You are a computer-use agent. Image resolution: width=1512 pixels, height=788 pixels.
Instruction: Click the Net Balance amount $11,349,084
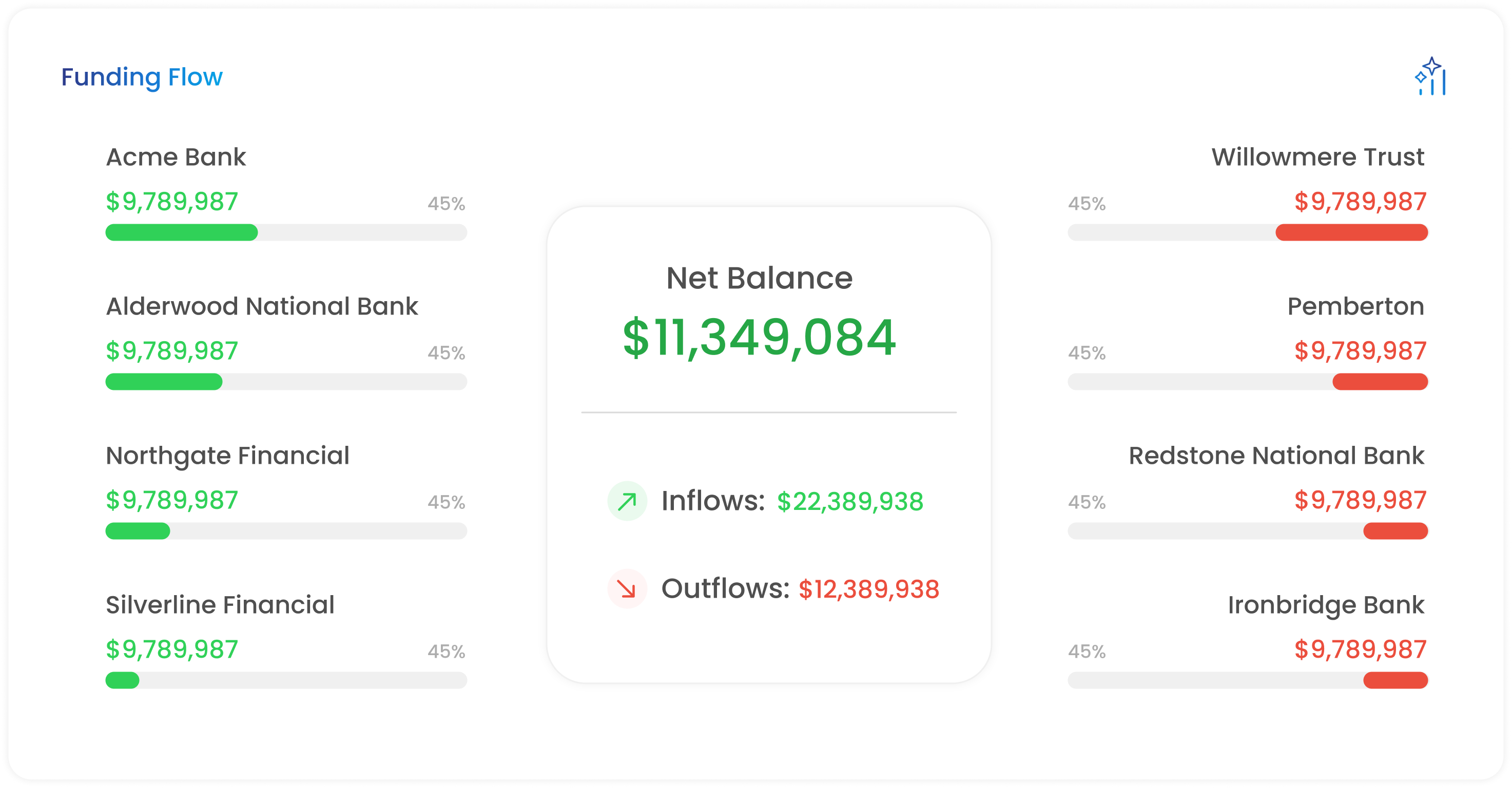759,338
